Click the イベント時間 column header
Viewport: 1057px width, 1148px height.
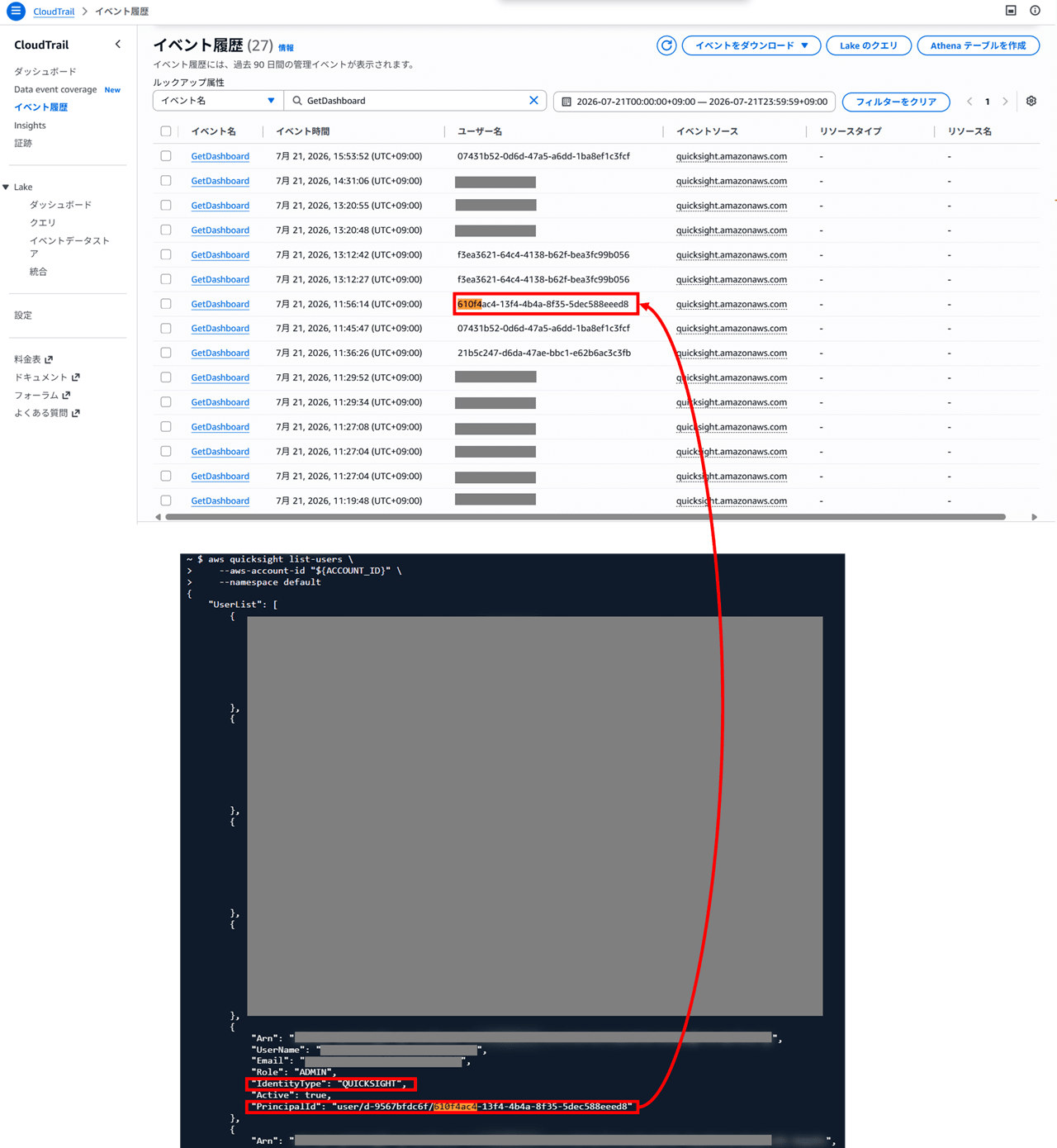tap(303, 131)
